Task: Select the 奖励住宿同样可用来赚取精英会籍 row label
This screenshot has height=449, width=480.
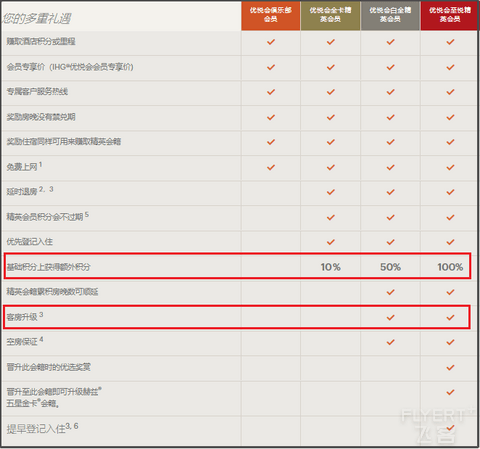Action: click(x=64, y=142)
